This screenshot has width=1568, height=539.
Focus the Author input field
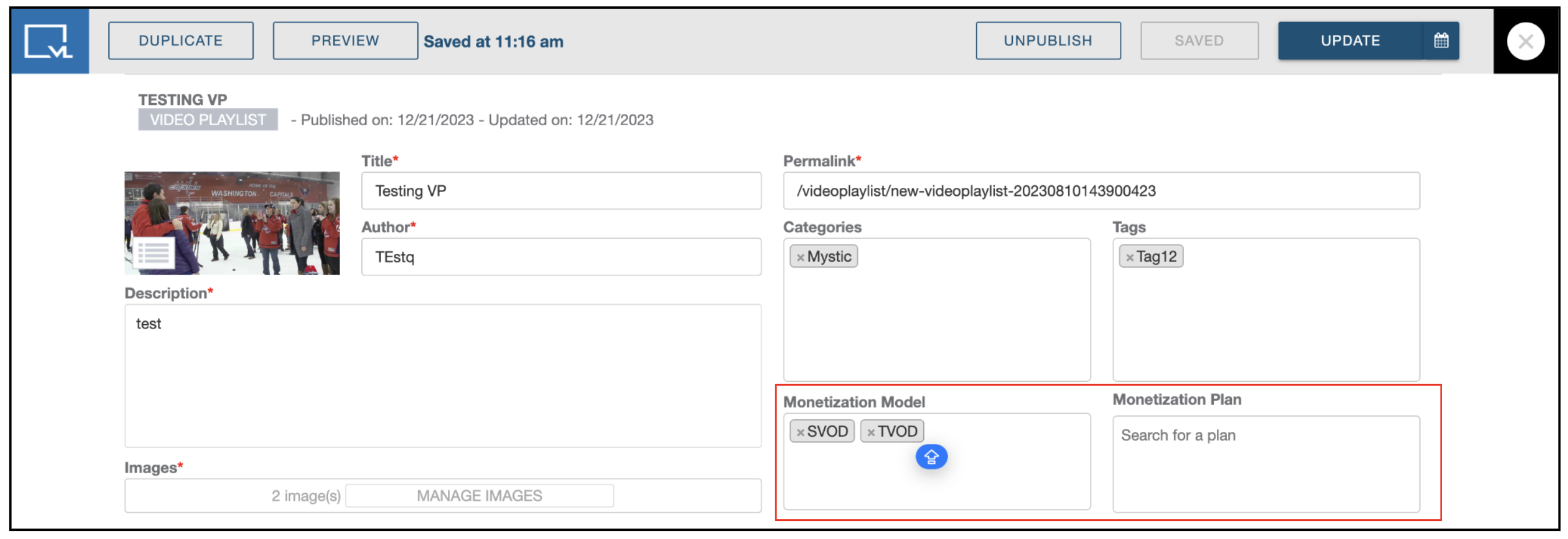coord(560,257)
